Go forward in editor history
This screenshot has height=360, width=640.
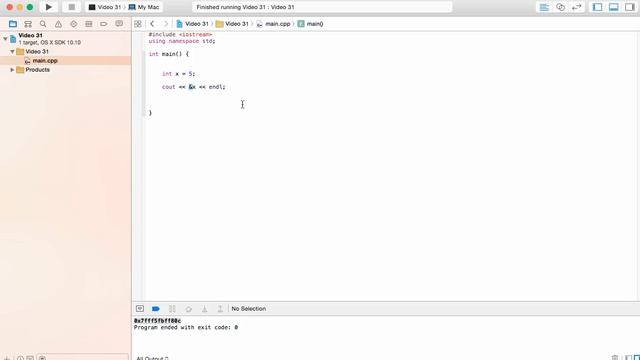(x=166, y=24)
